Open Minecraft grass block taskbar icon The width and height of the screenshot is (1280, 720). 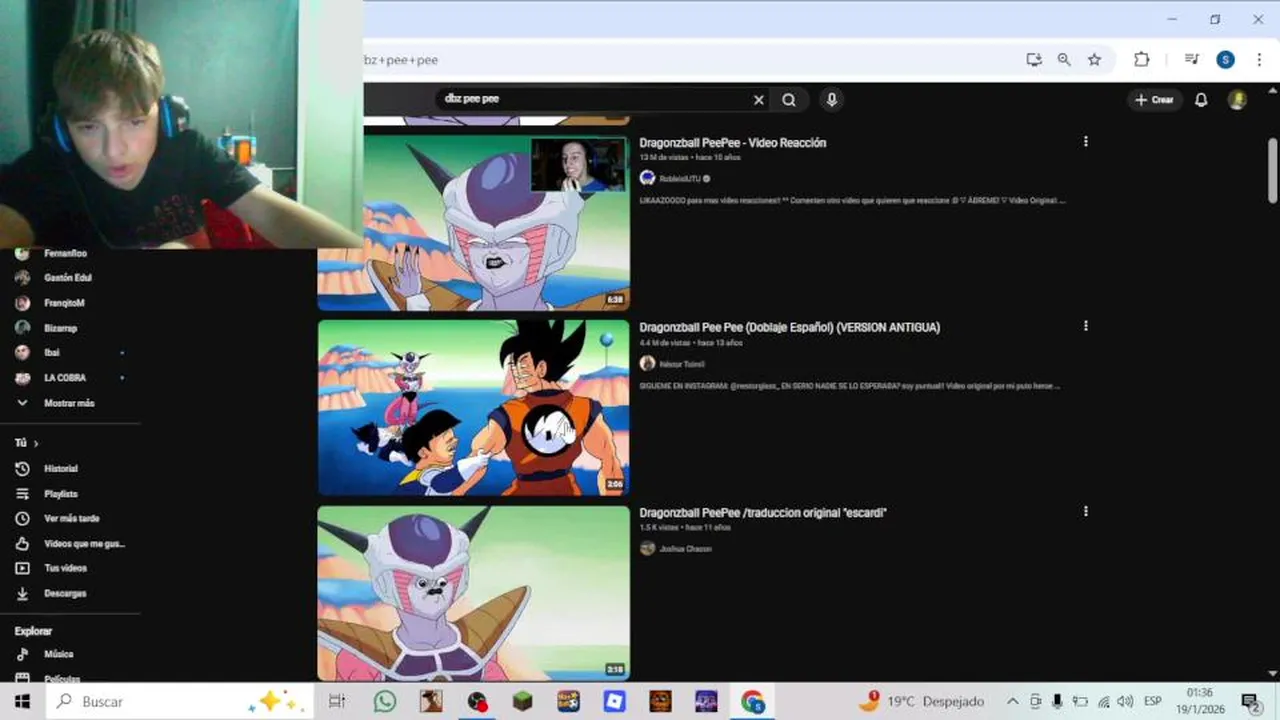click(x=523, y=702)
